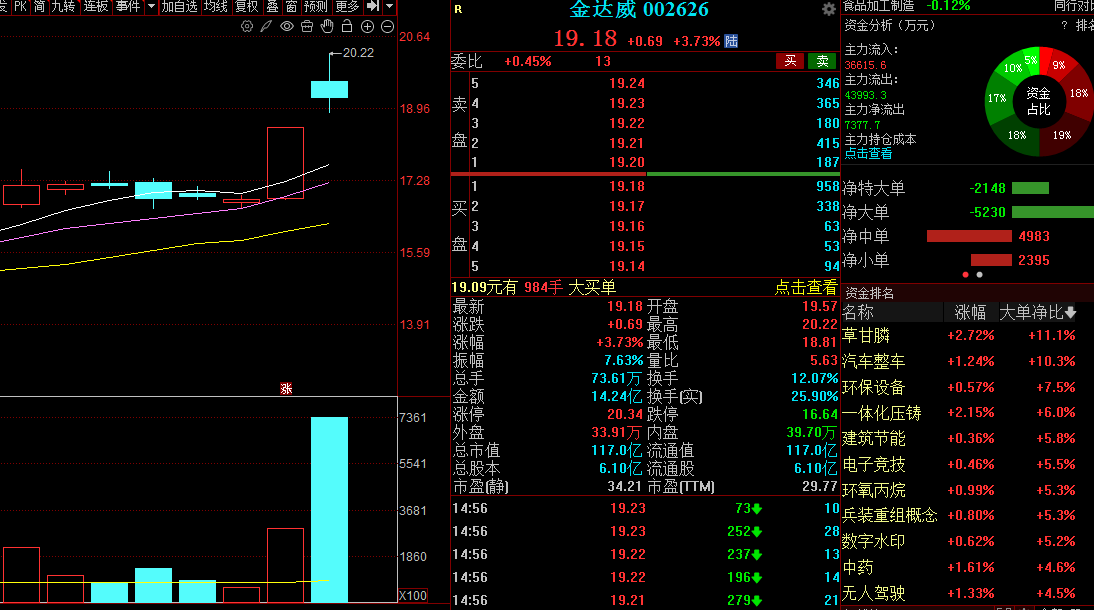Click the first red page indicator dot
The height and width of the screenshot is (610, 1094).
pos(966,275)
